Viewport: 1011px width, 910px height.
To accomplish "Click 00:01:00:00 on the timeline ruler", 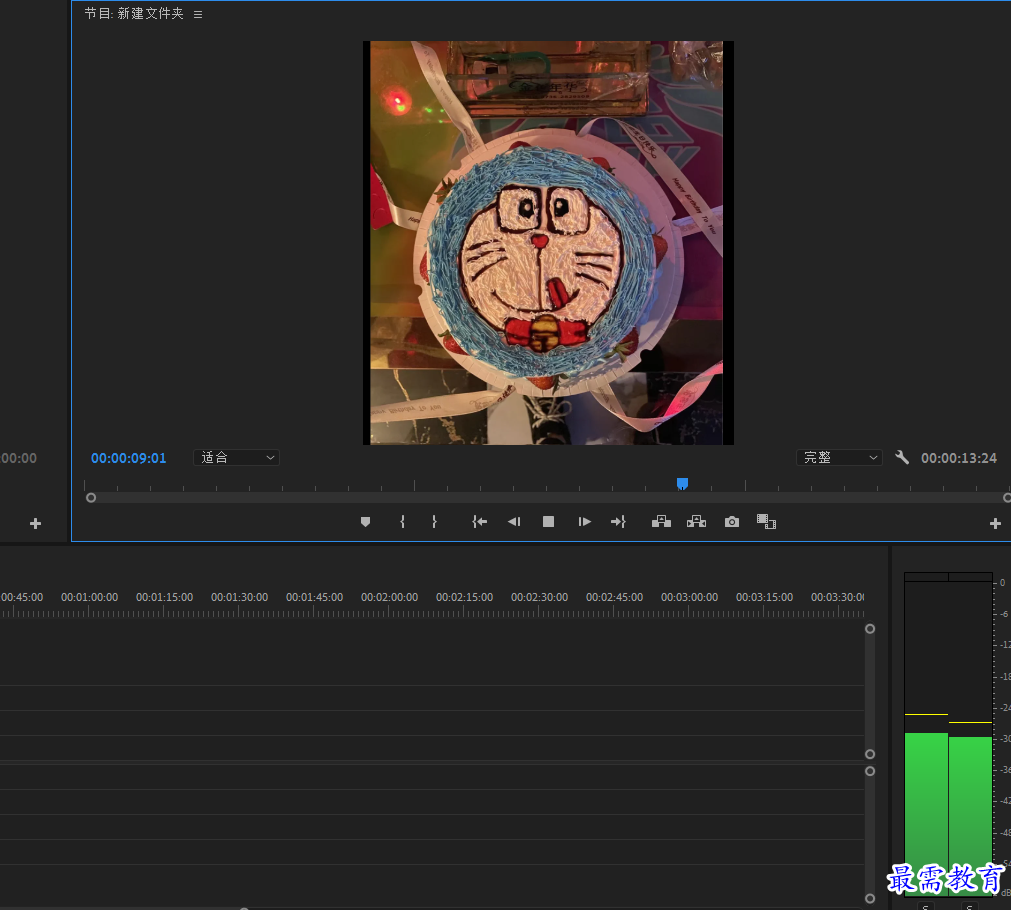I will 90,597.
